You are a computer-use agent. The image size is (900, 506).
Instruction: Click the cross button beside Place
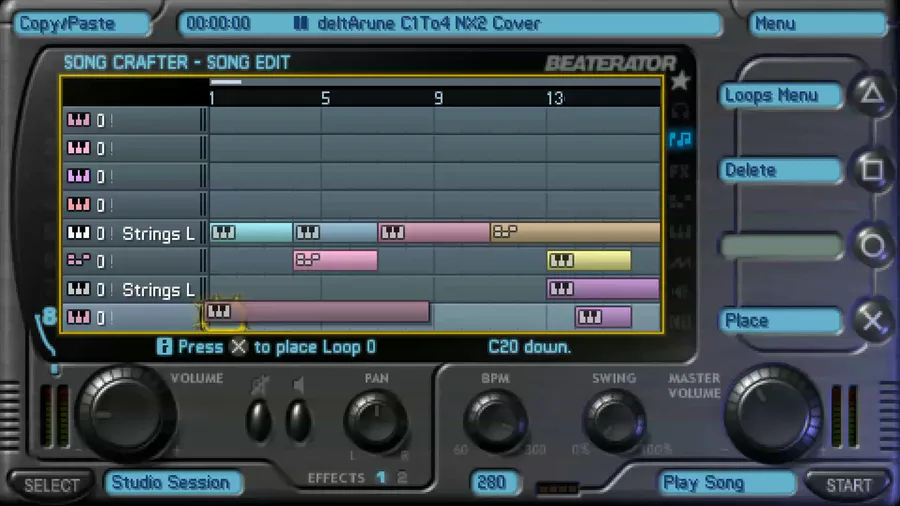[872, 321]
